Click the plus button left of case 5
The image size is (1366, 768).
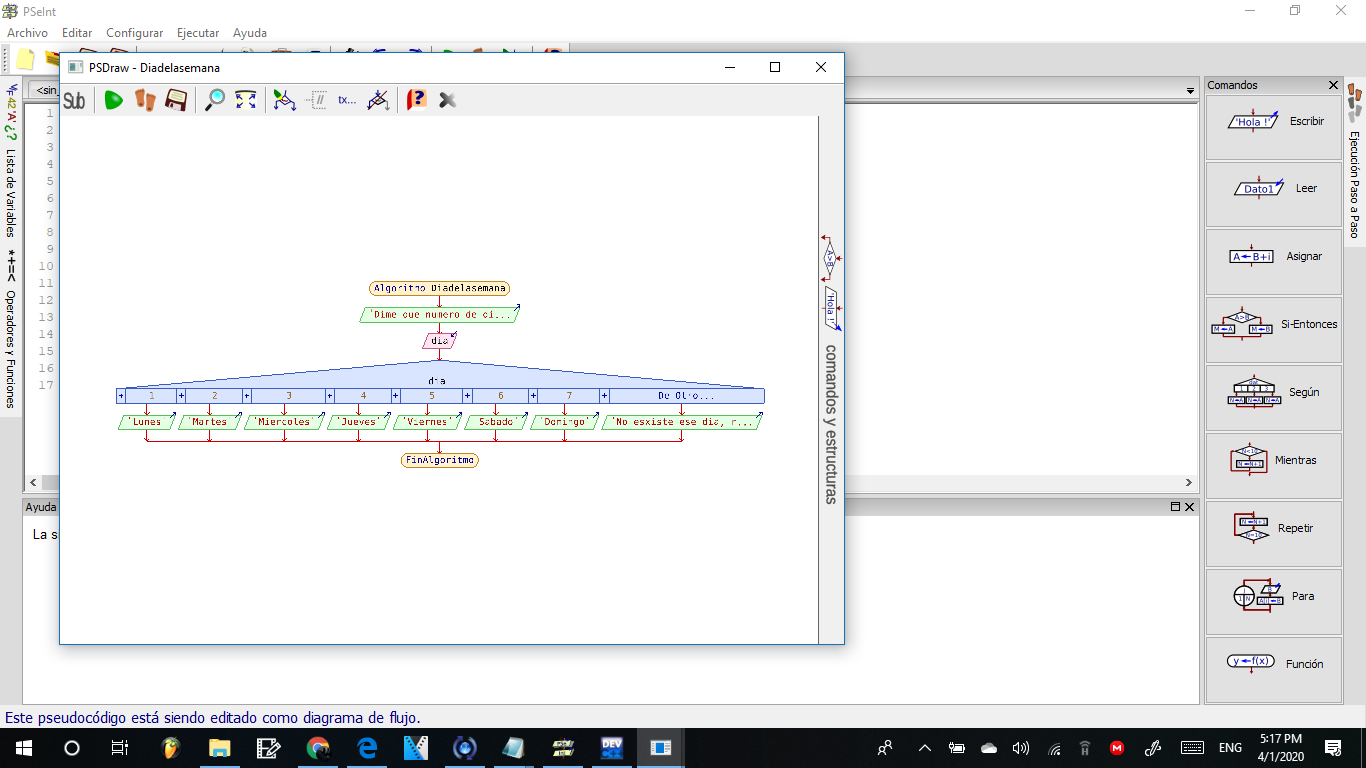pos(396,396)
